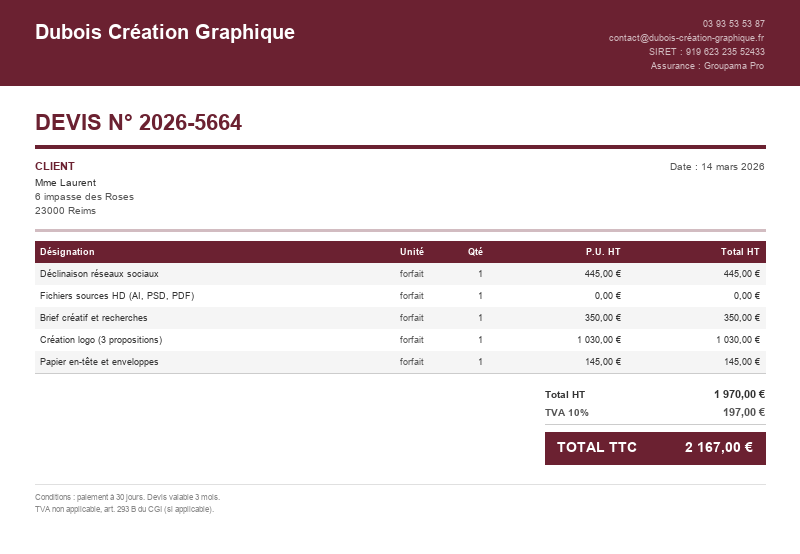The width and height of the screenshot is (800, 554).
Task: Click forfait unit in Fichiers sources row
Action: click(x=411, y=296)
